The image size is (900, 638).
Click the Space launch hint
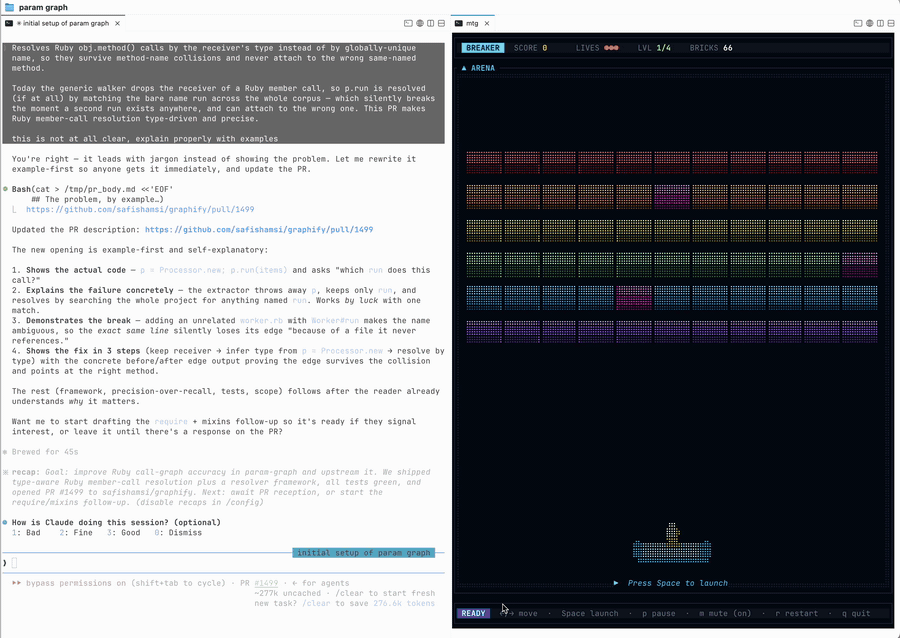tap(590, 613)
